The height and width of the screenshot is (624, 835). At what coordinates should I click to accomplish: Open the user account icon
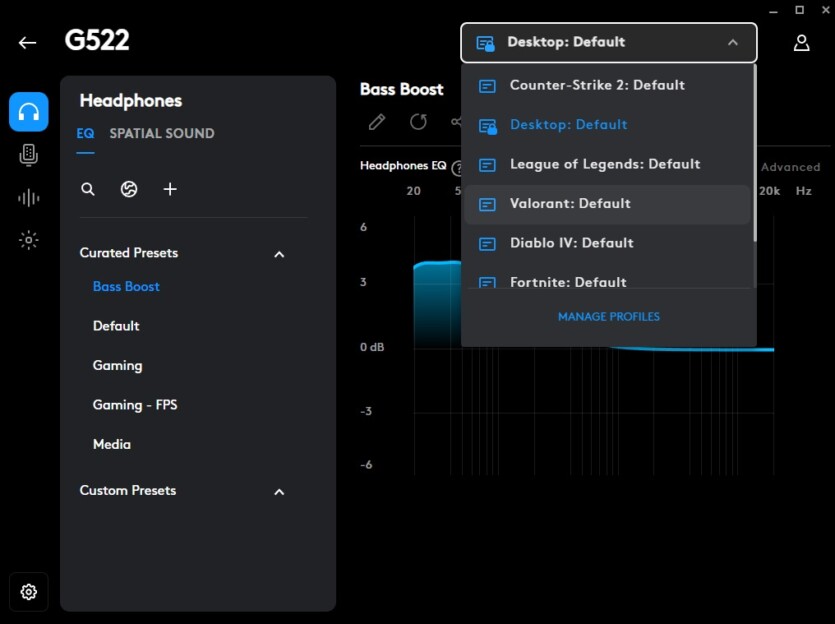[801, 43]
